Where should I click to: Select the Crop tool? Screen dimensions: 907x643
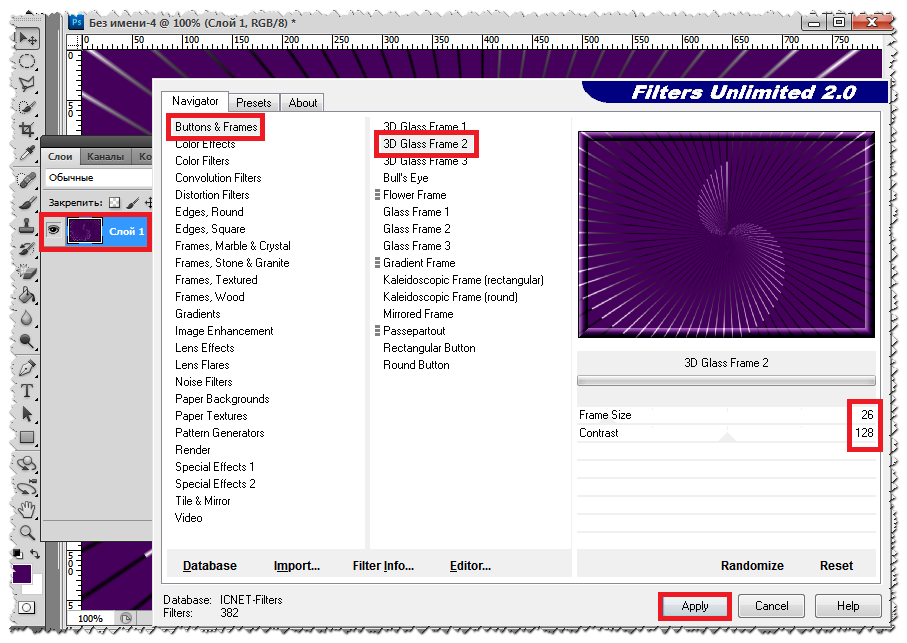point(27,129)
